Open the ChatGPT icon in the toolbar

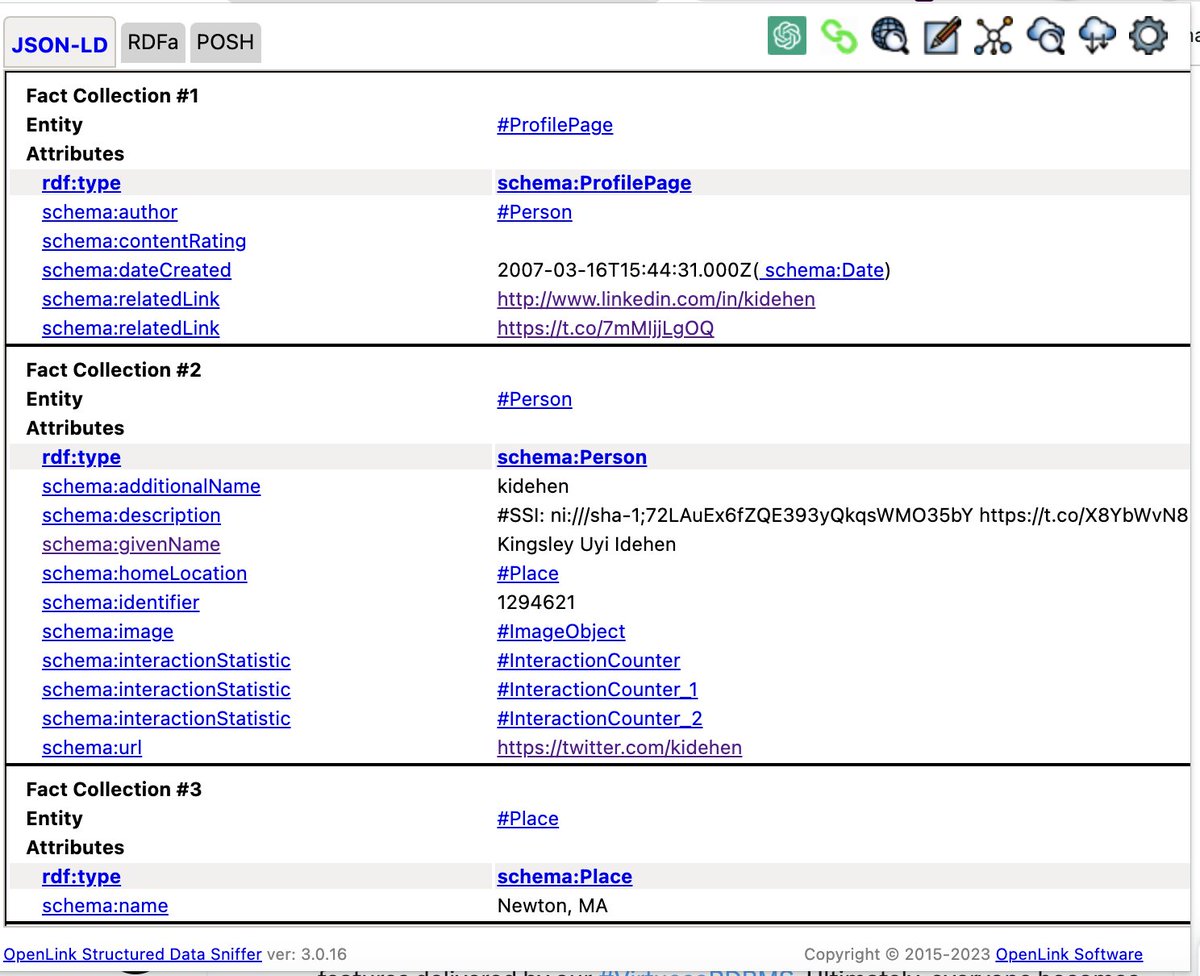[787, 36]
